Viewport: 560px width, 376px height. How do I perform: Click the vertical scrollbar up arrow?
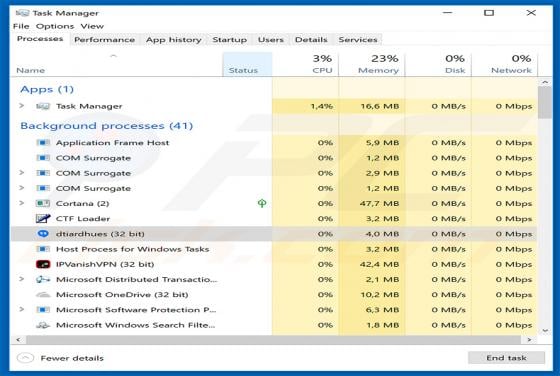click(545, 82)
